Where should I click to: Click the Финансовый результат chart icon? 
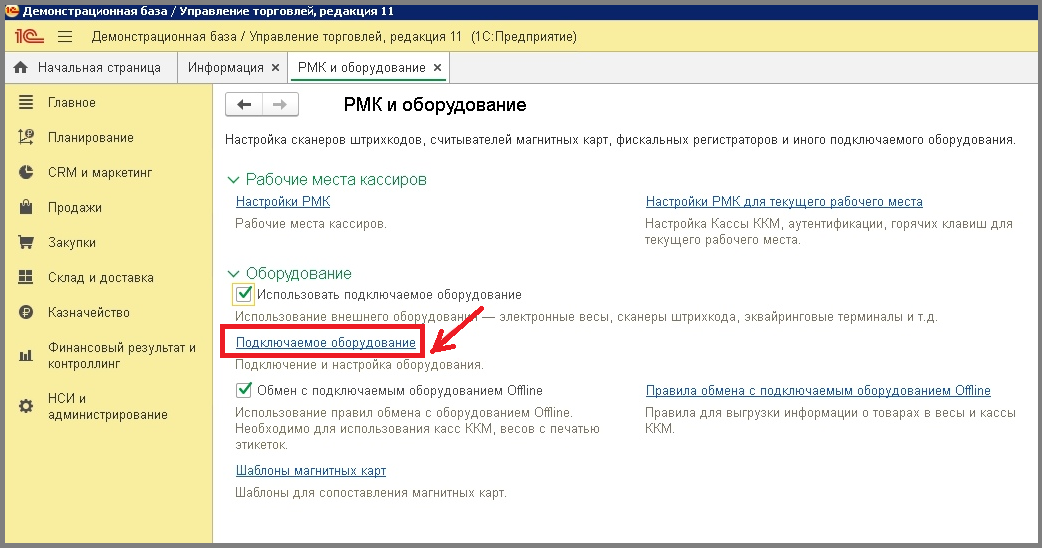click(x=26, y=355)
